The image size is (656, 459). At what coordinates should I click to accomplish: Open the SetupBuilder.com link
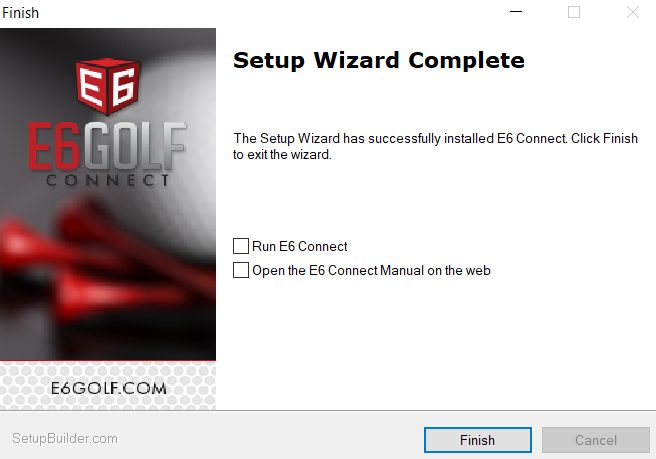(x=65, y=438)
